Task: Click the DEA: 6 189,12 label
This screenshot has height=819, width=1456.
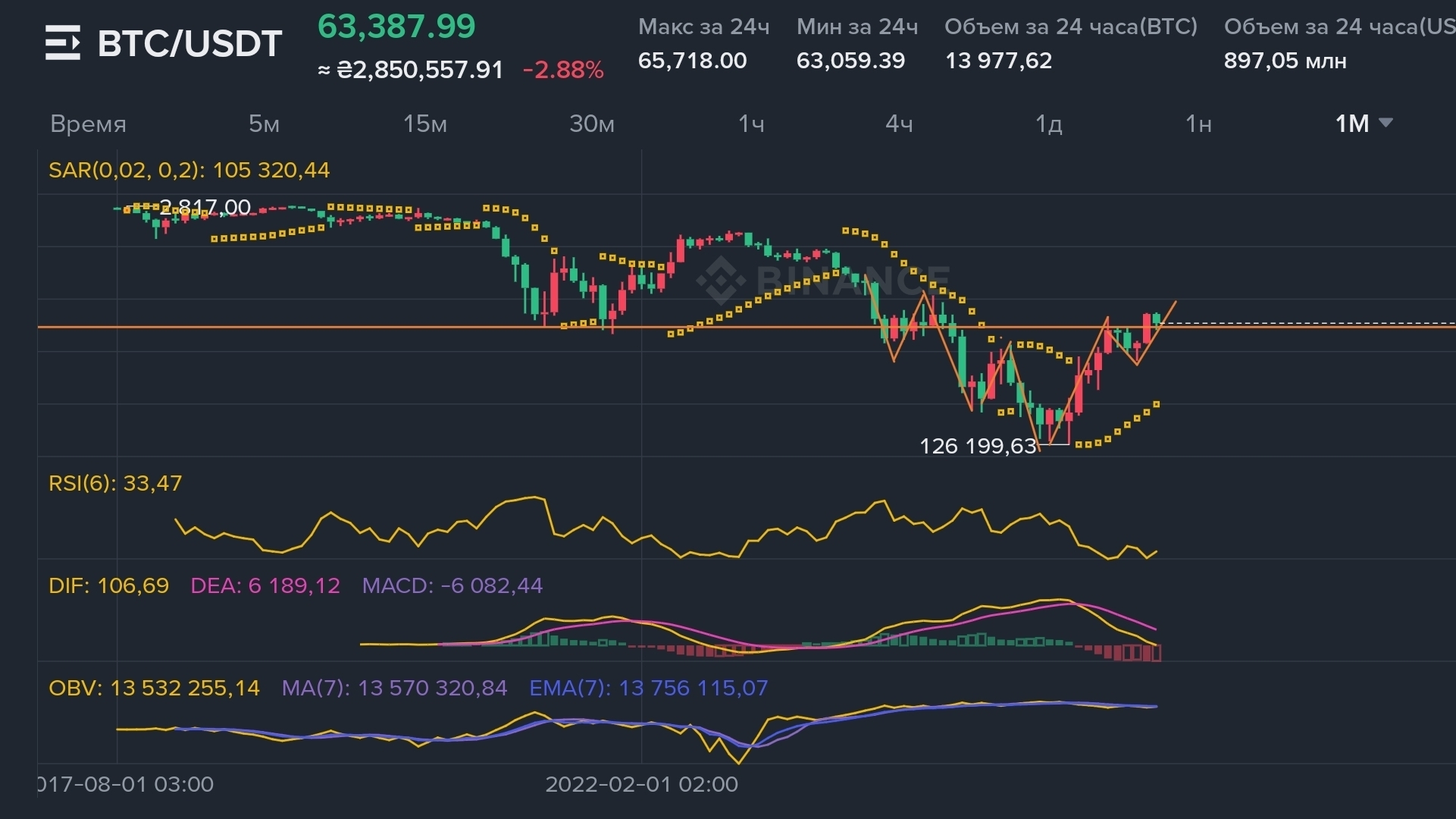Action: [265, 585]
